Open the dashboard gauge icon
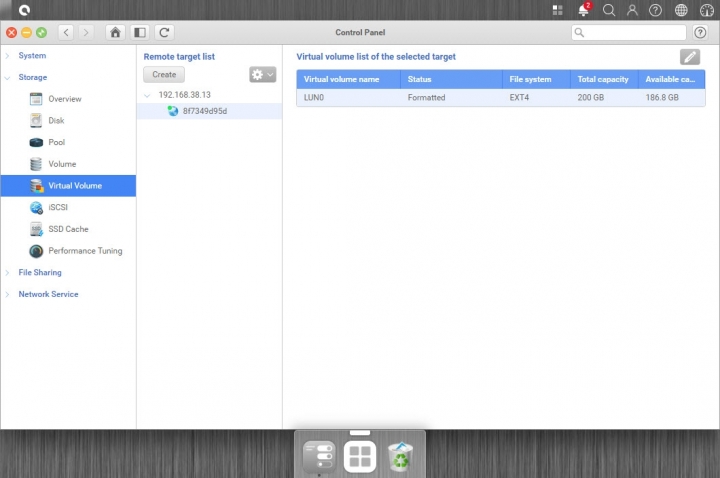Image resolution: width=720 pixels, height=478 pixels. (706, 10)
